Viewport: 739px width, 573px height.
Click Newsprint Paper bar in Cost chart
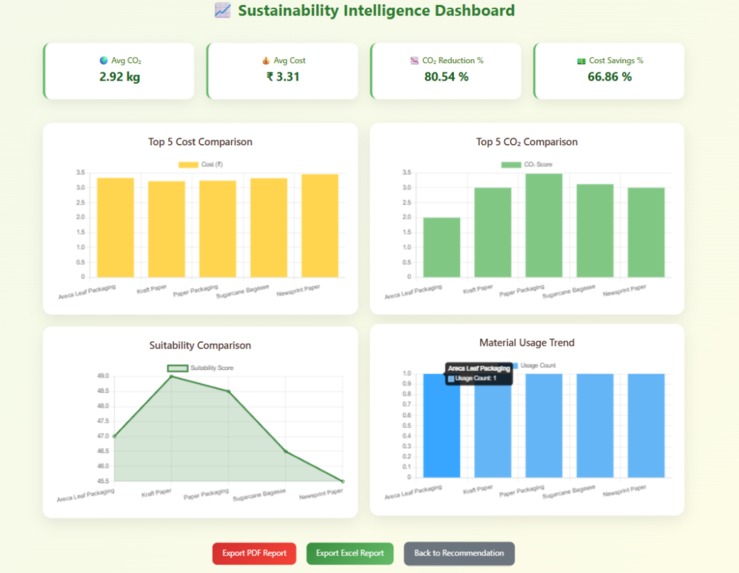pyautogui.click(x=320, y=226)
